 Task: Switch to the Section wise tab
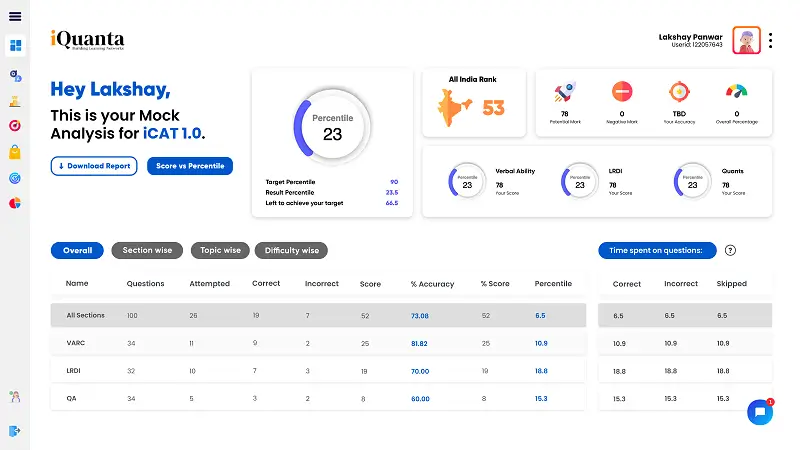pyautogui.click(x=147, y=251)
